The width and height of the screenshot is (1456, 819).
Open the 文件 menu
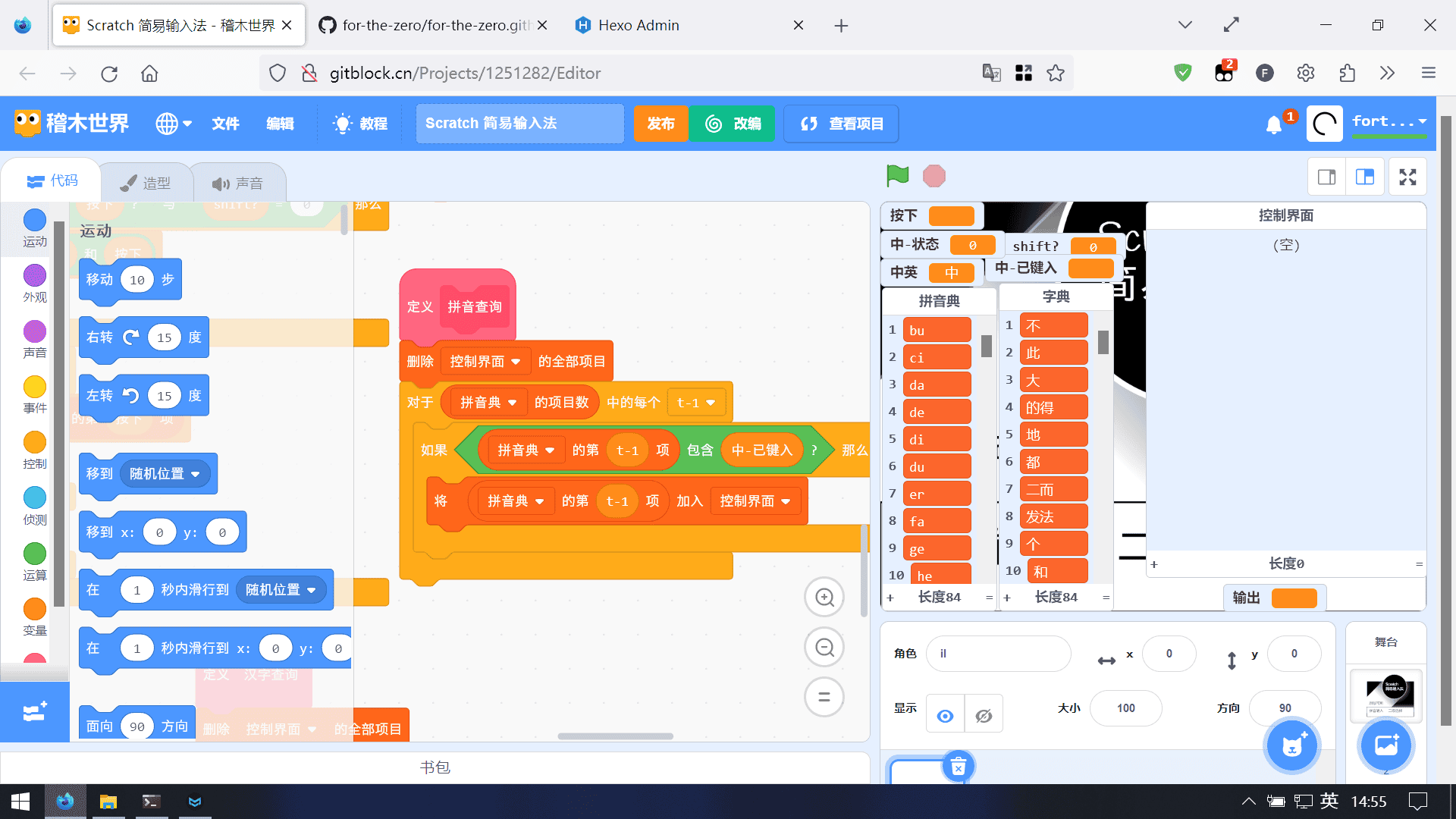click(225, 124)
